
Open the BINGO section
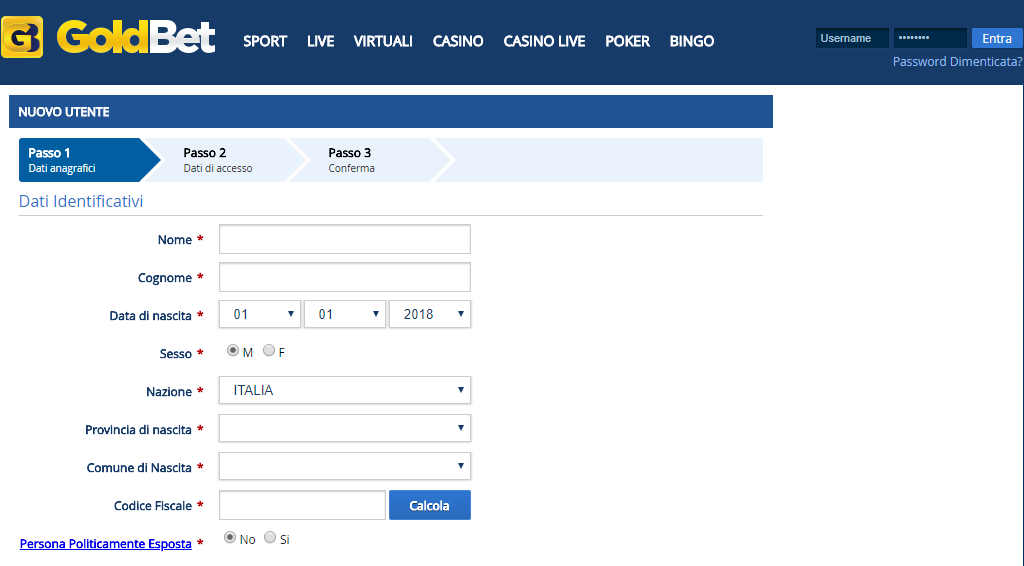(x=692, y=41)
